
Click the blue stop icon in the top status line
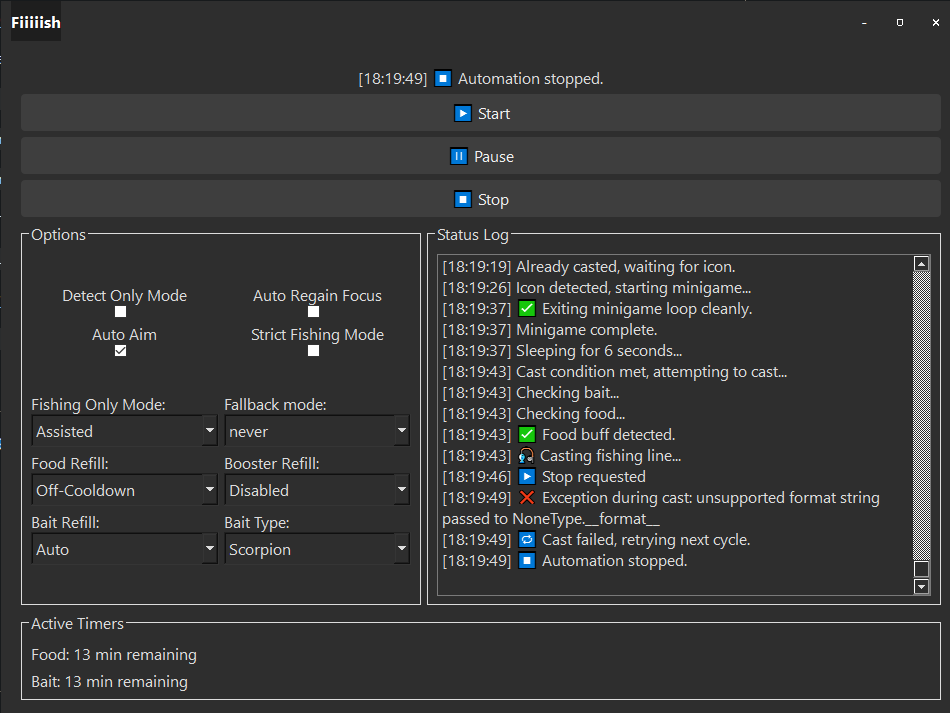pos(443,79)
